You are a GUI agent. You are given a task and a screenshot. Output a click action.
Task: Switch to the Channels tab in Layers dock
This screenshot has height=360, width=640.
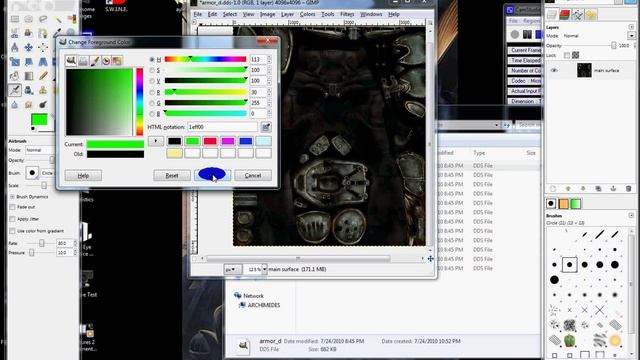click(x=564, y=15)
